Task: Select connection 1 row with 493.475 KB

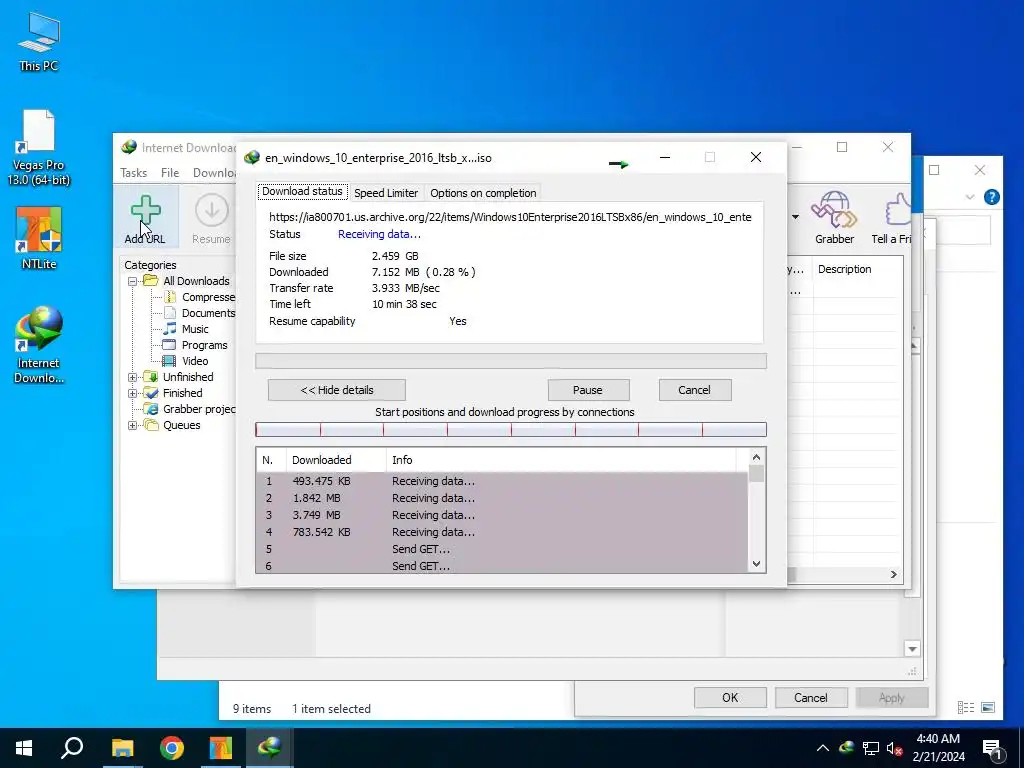Action: coord(502,481)
